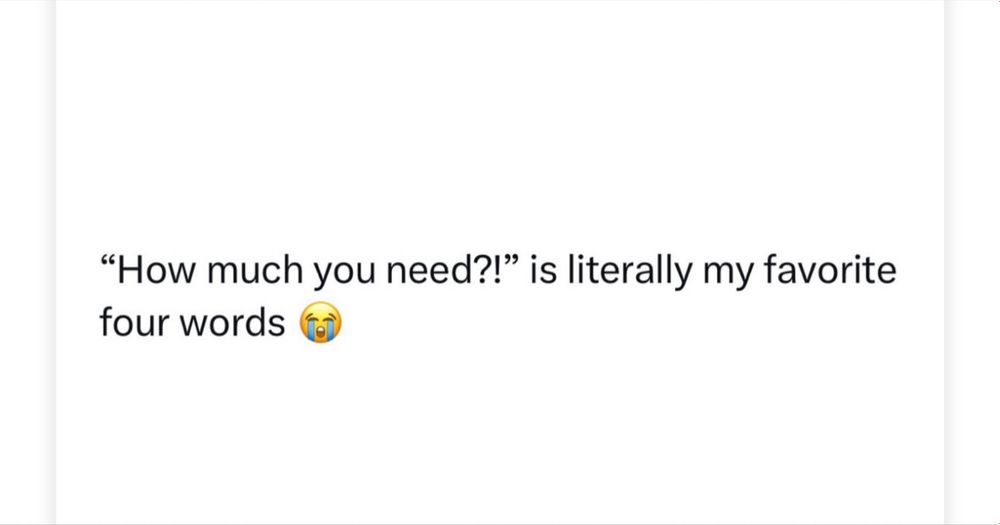Click the word "four" on the second line
Viewport: 1000px width, 525px height.
pyautogui.click(x=133, y=322)
